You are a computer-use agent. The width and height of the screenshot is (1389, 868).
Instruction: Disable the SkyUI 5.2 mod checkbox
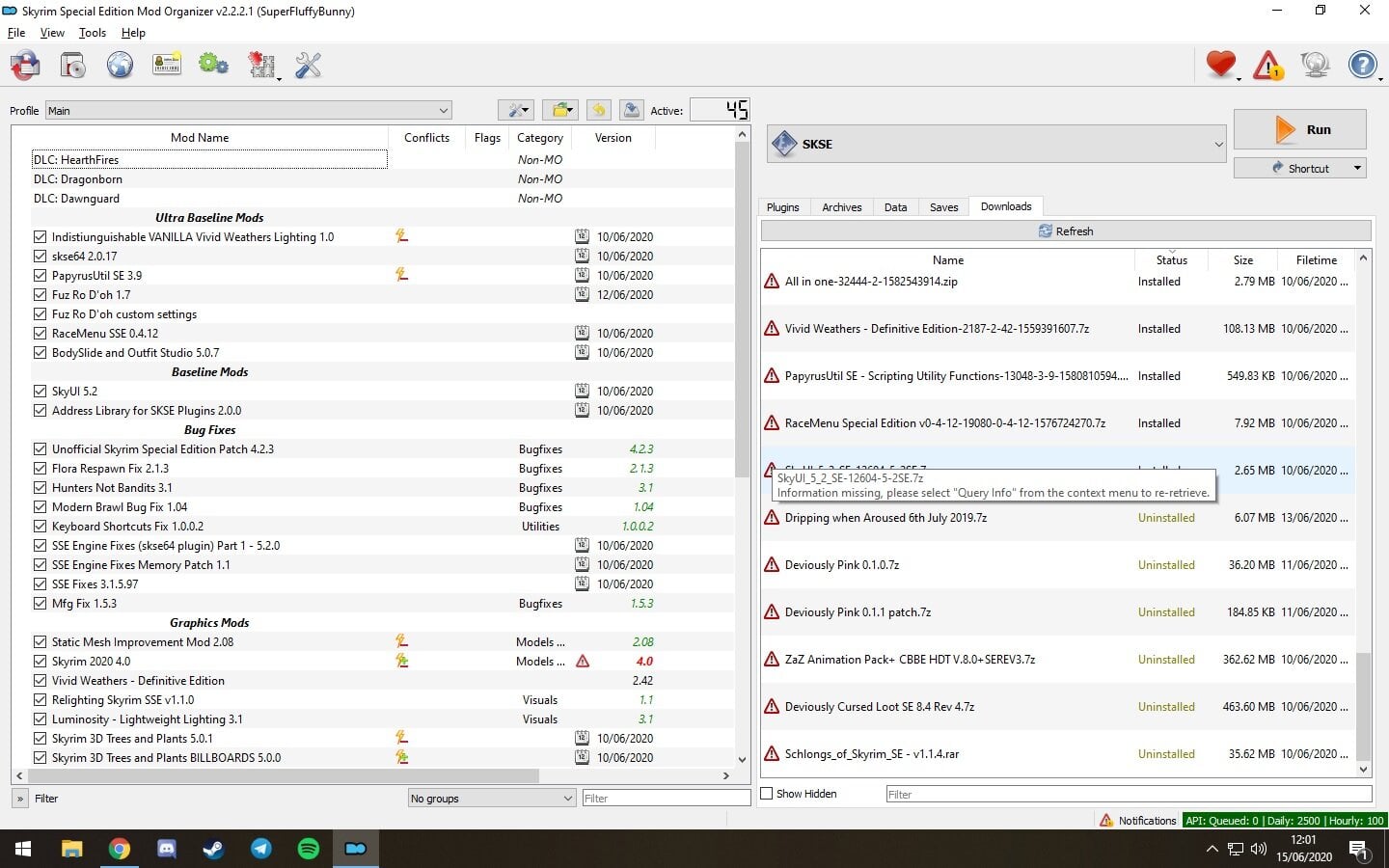click(x=40, y=392)
